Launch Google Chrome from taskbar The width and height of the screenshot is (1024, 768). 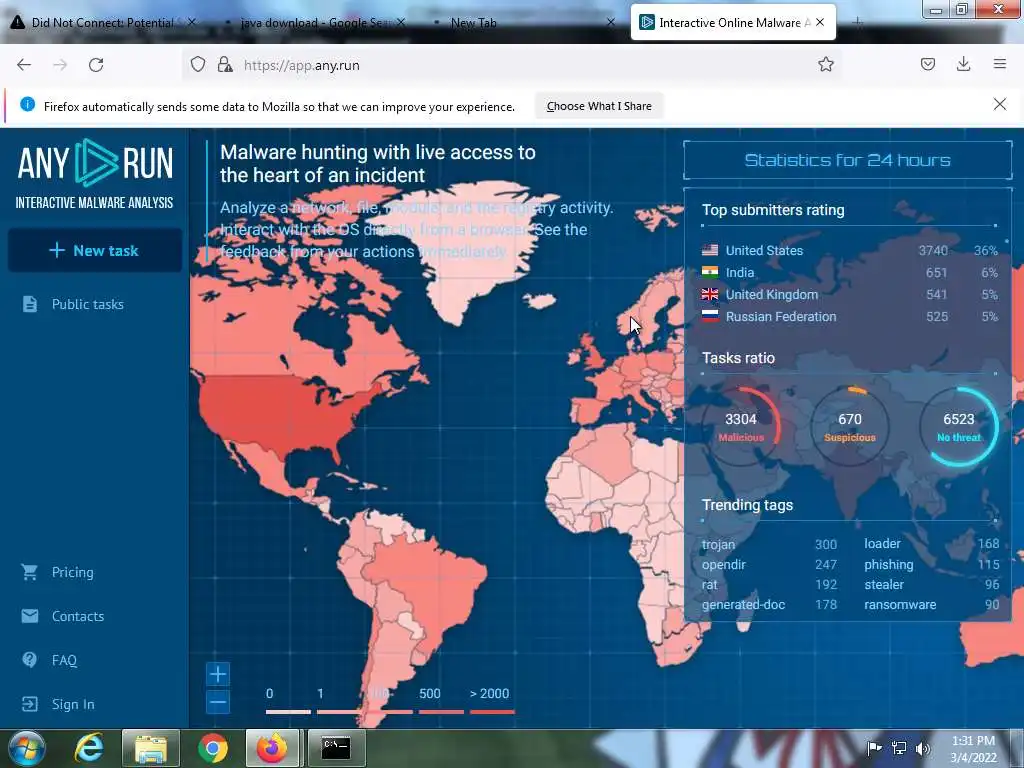pyautogui.click(x=213, y=748)
